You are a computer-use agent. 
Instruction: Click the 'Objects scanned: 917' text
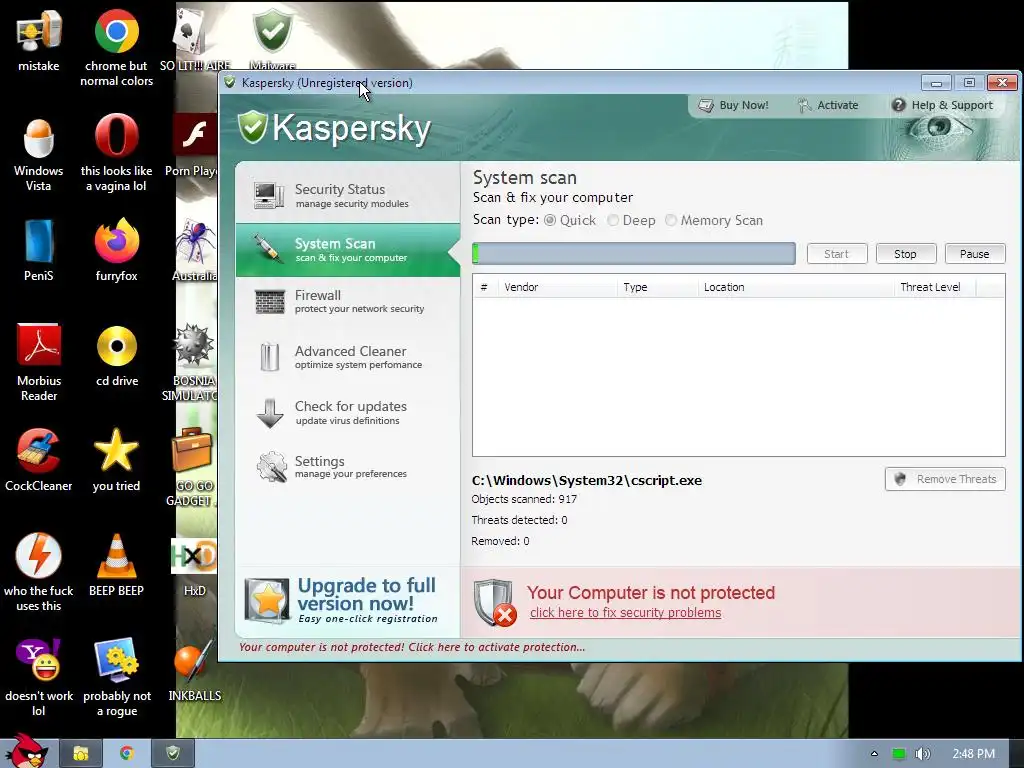(x=524, y=499)
